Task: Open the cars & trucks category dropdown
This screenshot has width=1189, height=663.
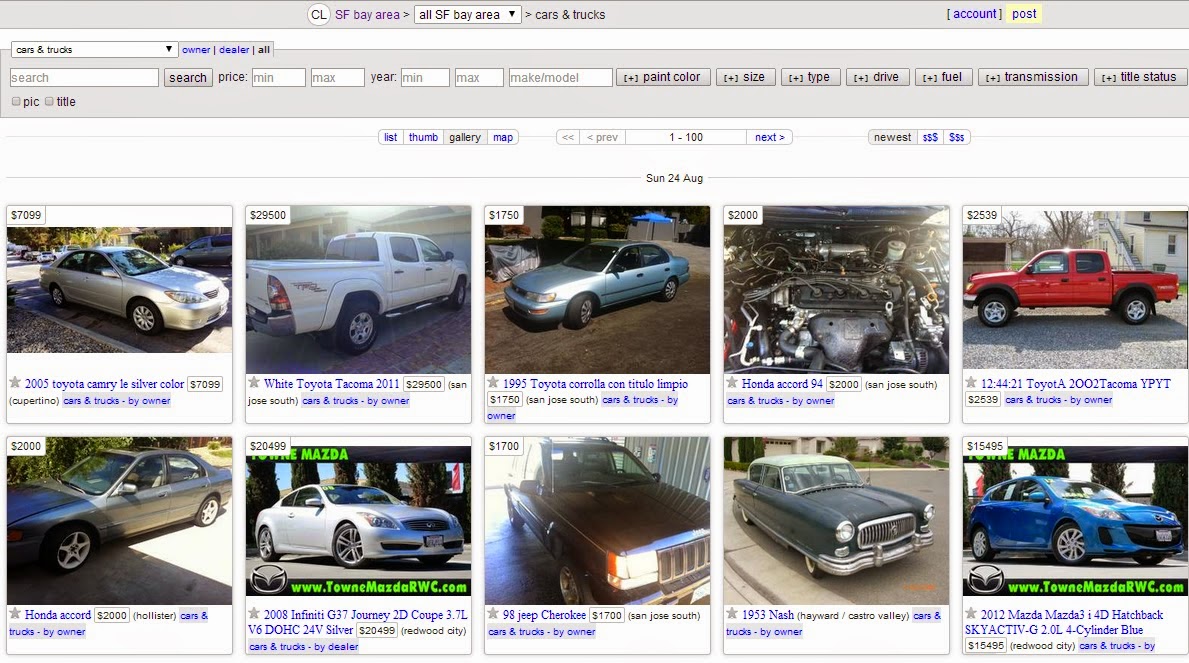Action: [x=94, y=49]
